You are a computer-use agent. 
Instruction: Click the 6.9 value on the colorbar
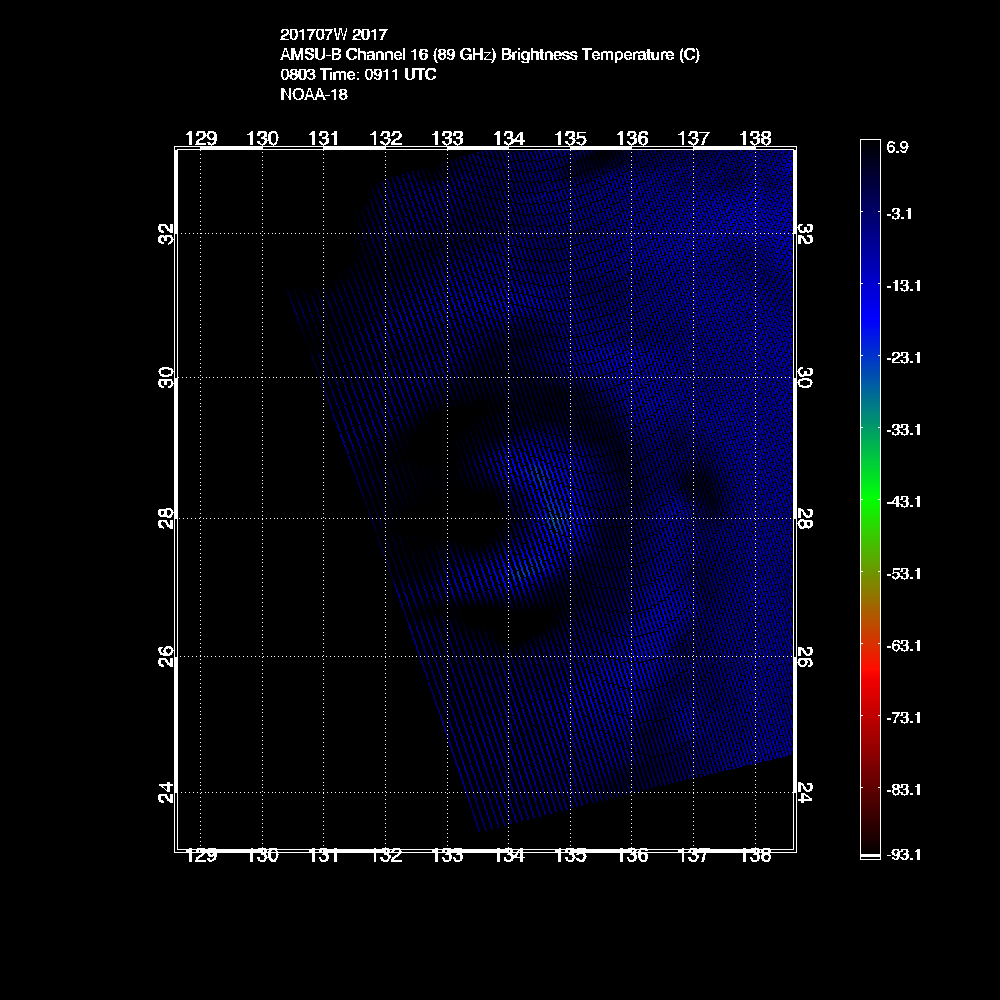897,147
